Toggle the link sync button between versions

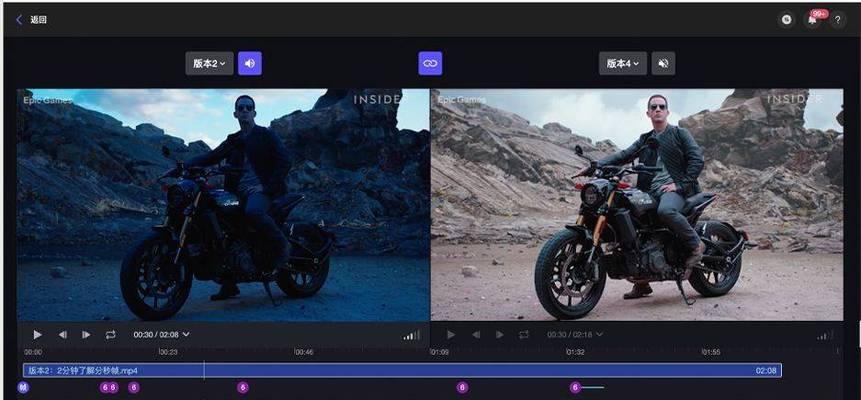pos(430,63)
